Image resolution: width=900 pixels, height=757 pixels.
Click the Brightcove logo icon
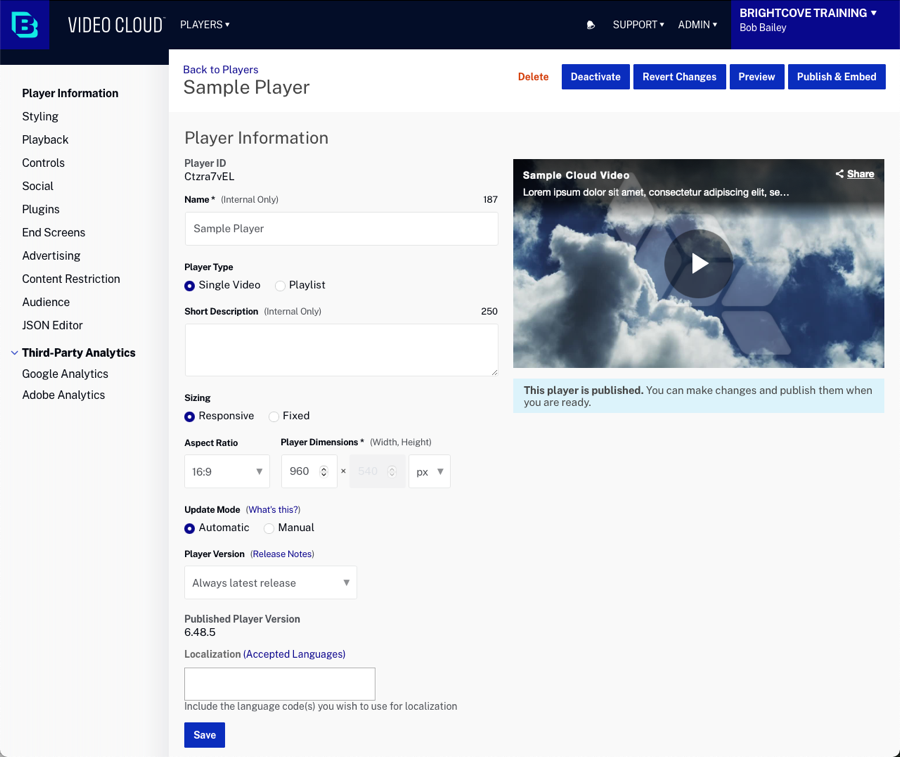[x=25, y=25]
